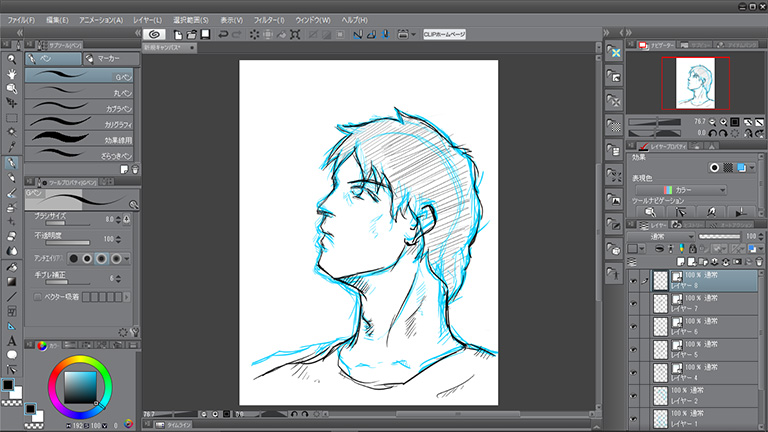Click the Undo arrow in toolbar
This screenshot has width=768, height=432.
222,34
